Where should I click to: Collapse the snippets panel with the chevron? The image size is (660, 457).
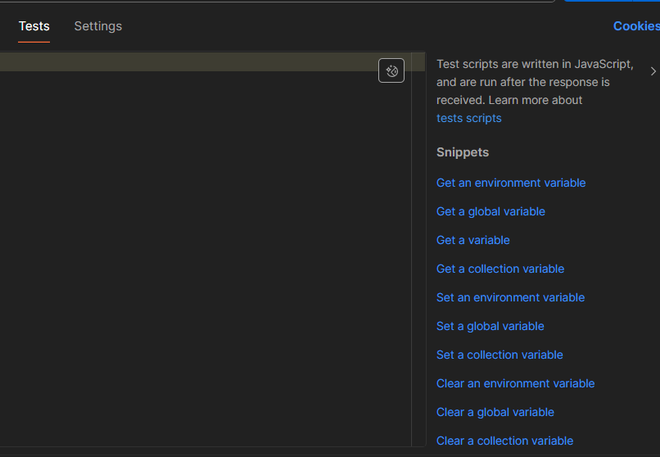tap(653, 72)
